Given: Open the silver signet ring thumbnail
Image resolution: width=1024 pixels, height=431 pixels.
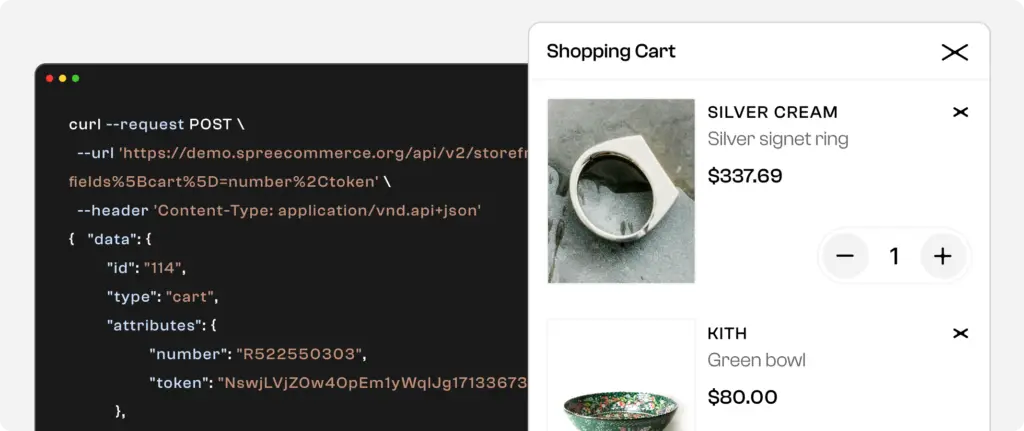Looking at the screenshot, I should 621,191.
